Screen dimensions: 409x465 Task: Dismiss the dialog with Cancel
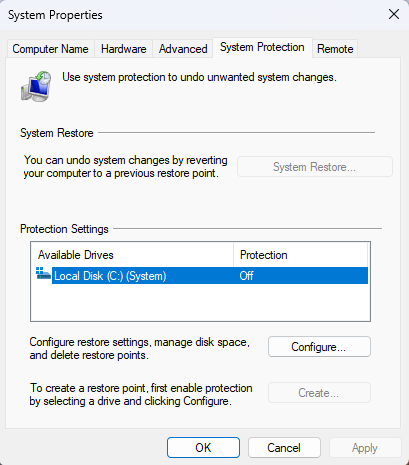[284, 448]
